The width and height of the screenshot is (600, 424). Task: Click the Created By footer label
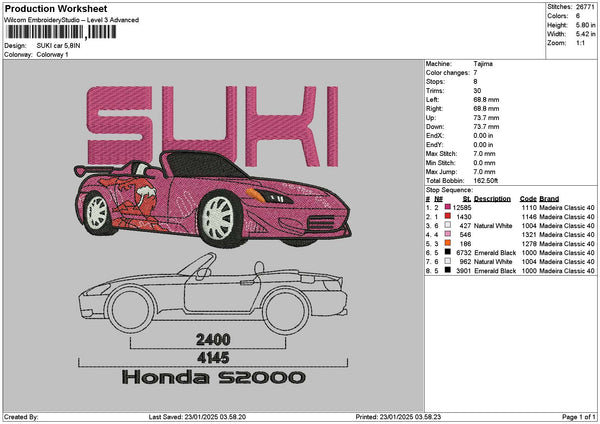click(21, 417)
